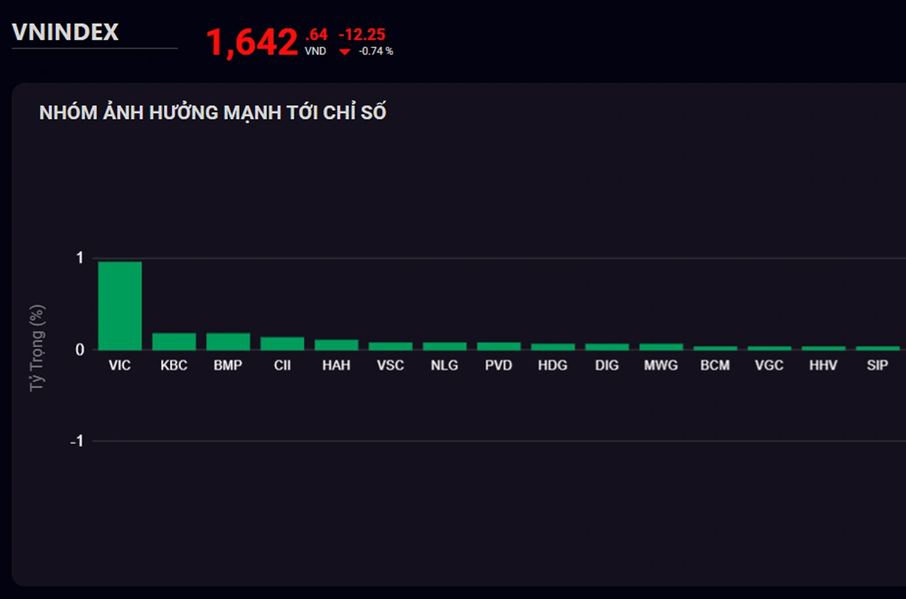Click the PVD ticker label

pos(498,366)
